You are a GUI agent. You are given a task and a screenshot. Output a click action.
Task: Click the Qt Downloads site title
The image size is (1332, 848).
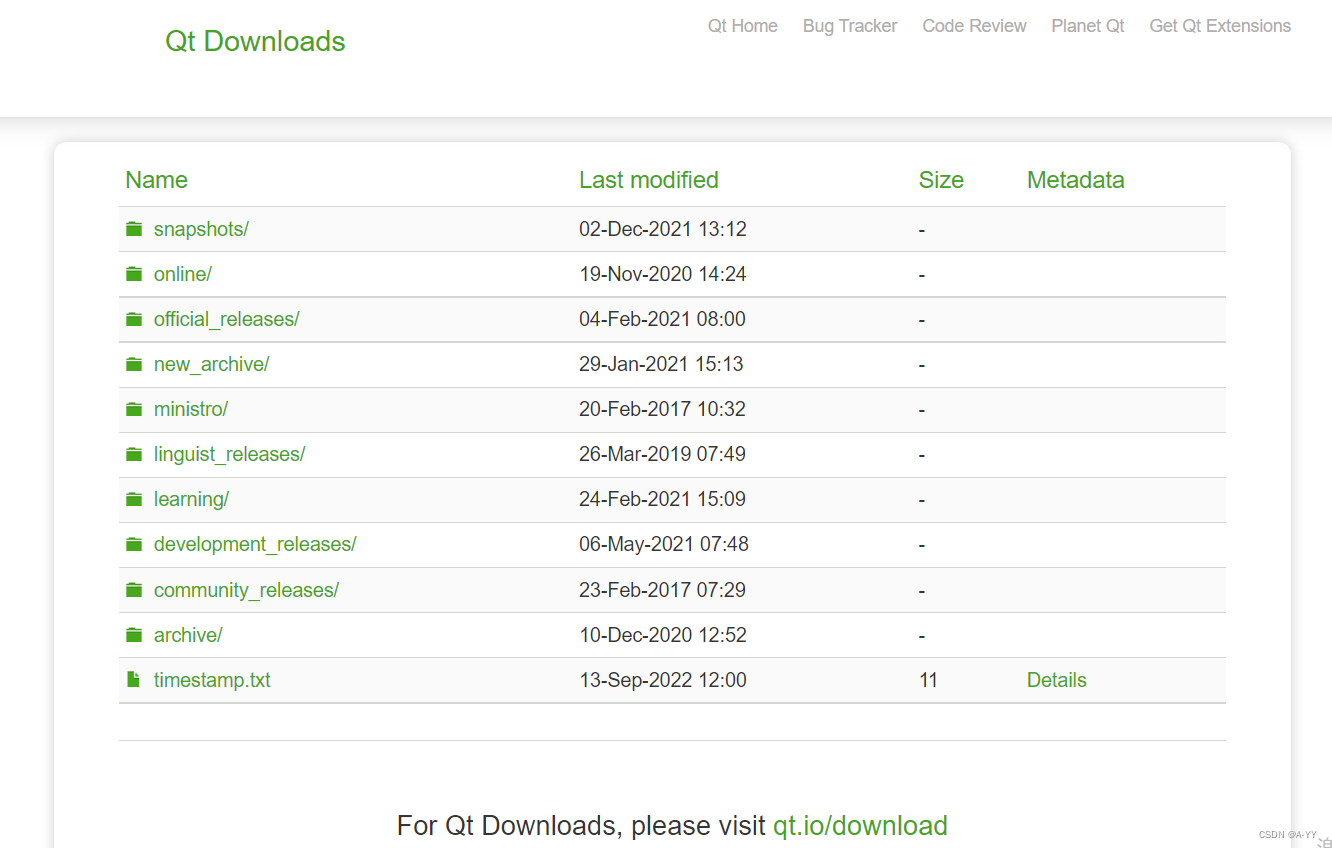255,41
